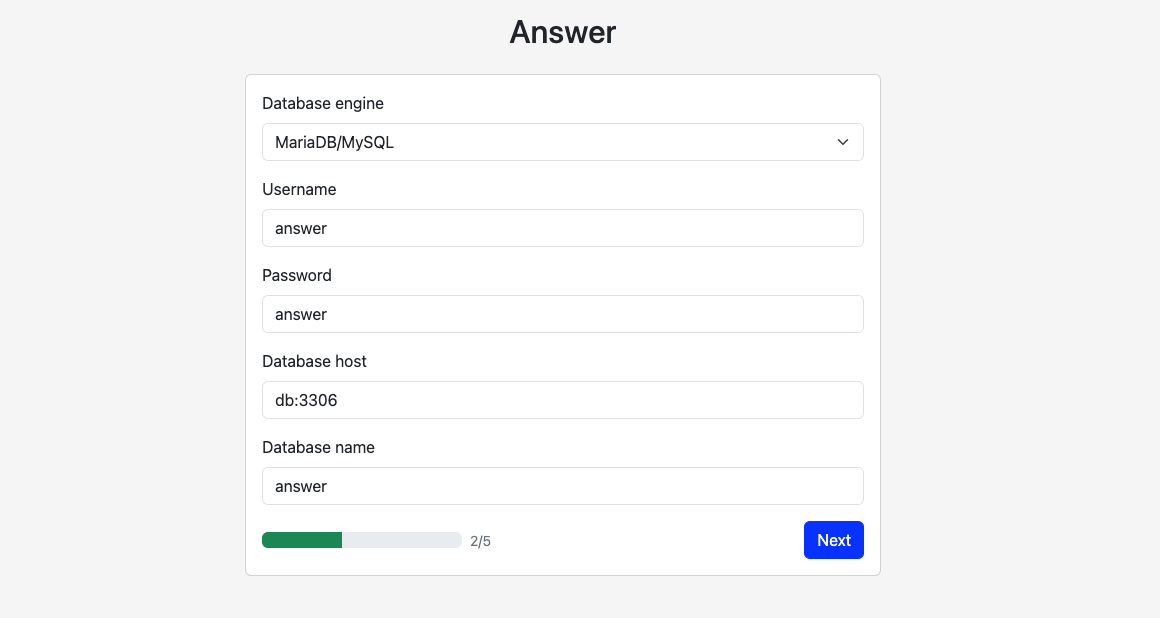Click the gray unfilled progress portion

401,540
